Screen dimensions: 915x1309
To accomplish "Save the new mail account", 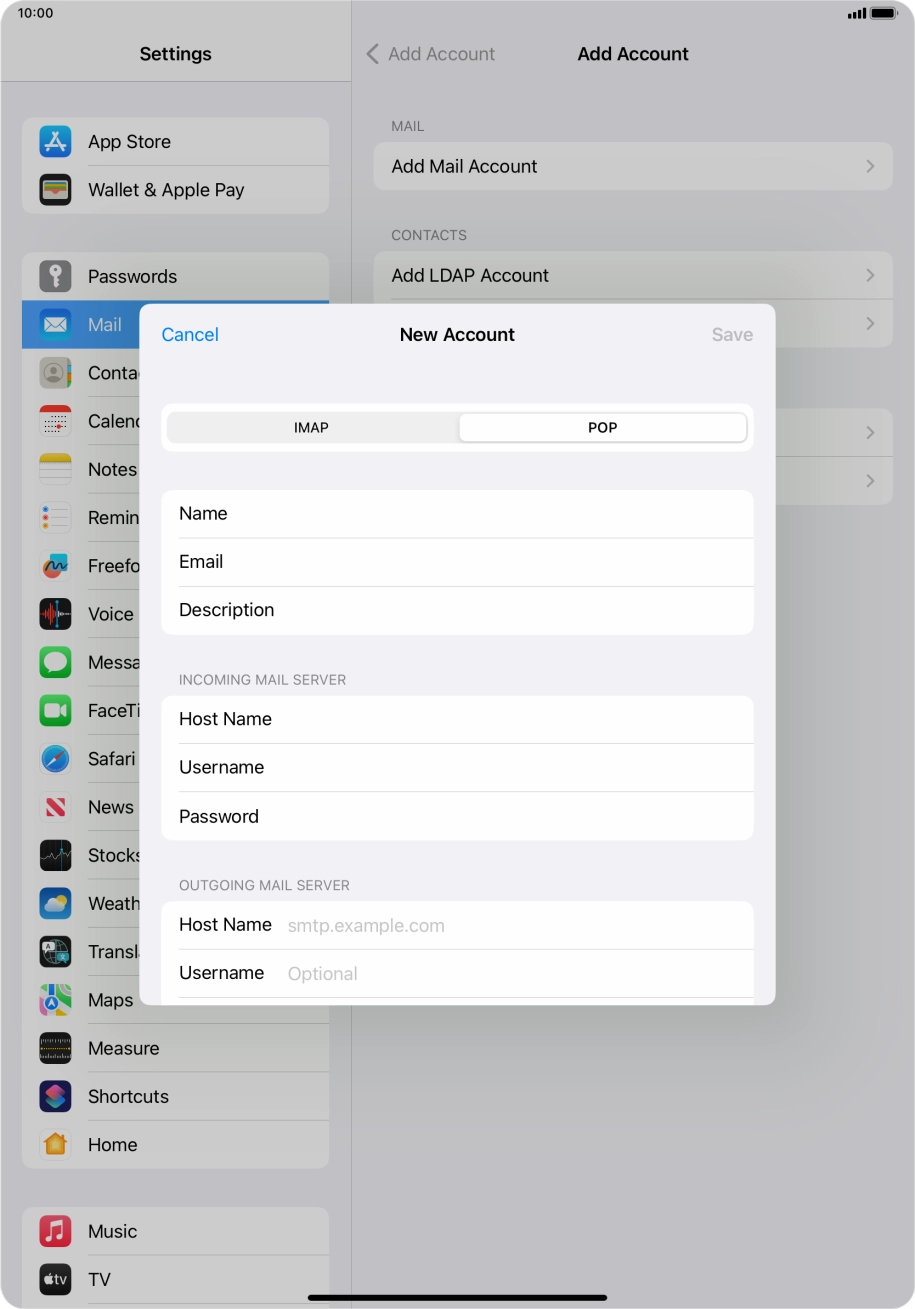I will pyautogui.click(x=731, y=334).
